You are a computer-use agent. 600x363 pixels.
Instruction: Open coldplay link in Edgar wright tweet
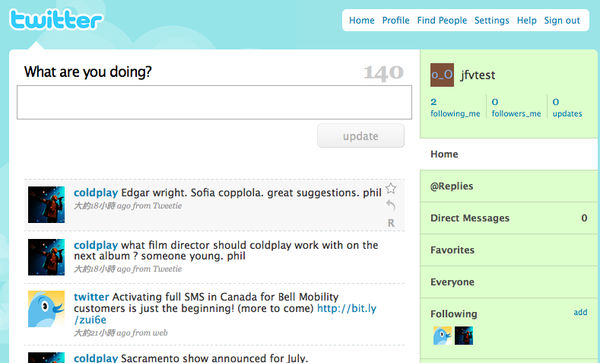(96, 193)
